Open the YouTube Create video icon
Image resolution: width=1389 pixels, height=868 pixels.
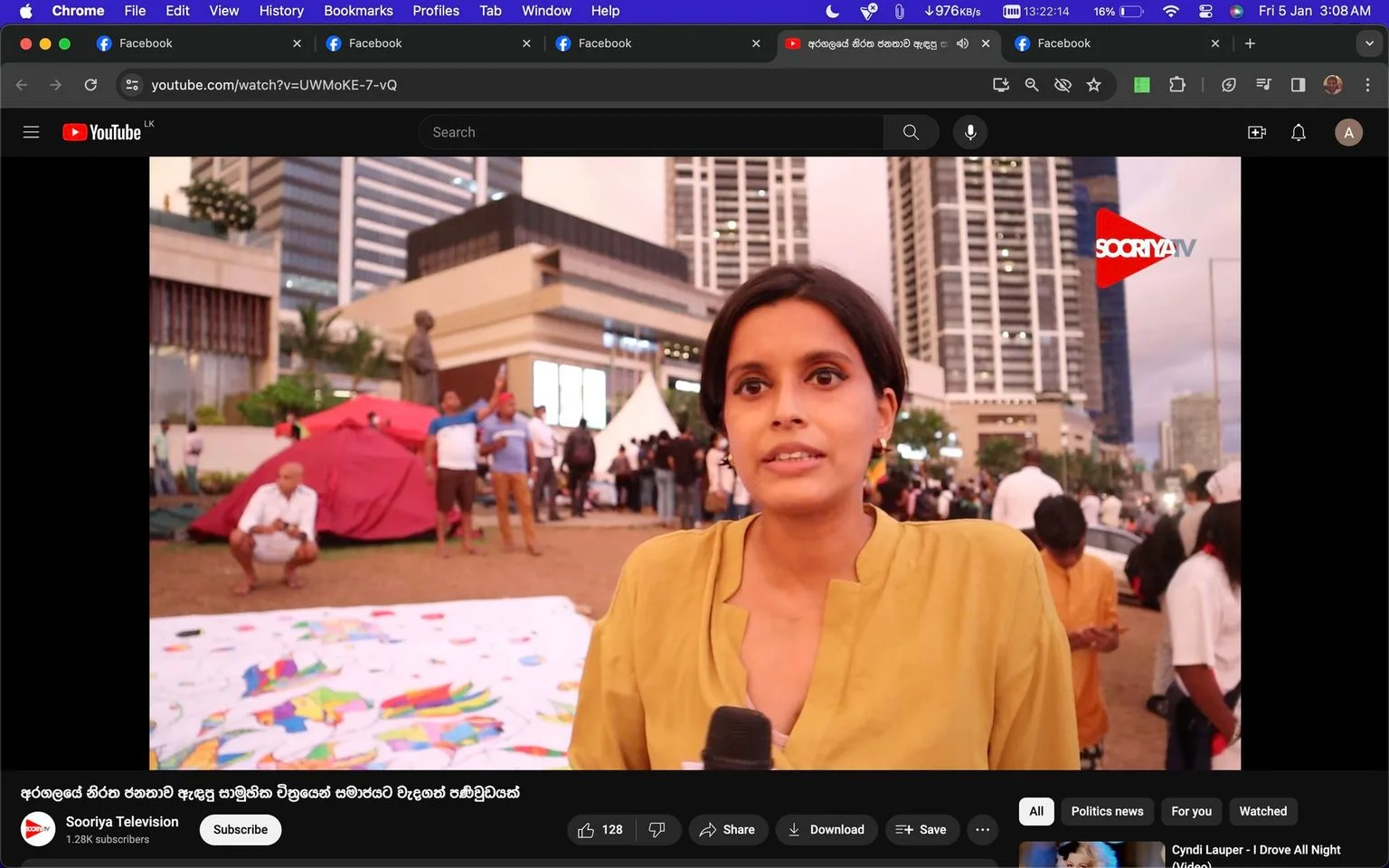point(1257,132)
